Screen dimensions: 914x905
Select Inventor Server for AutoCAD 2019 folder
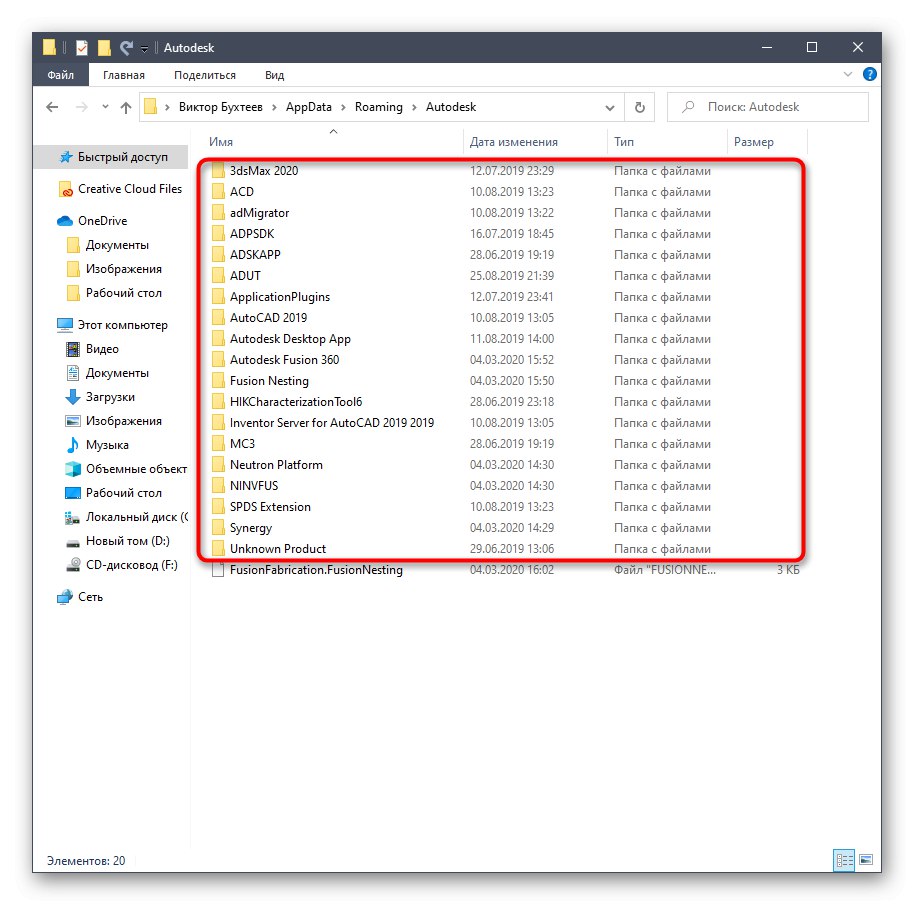tap(332, 423)
